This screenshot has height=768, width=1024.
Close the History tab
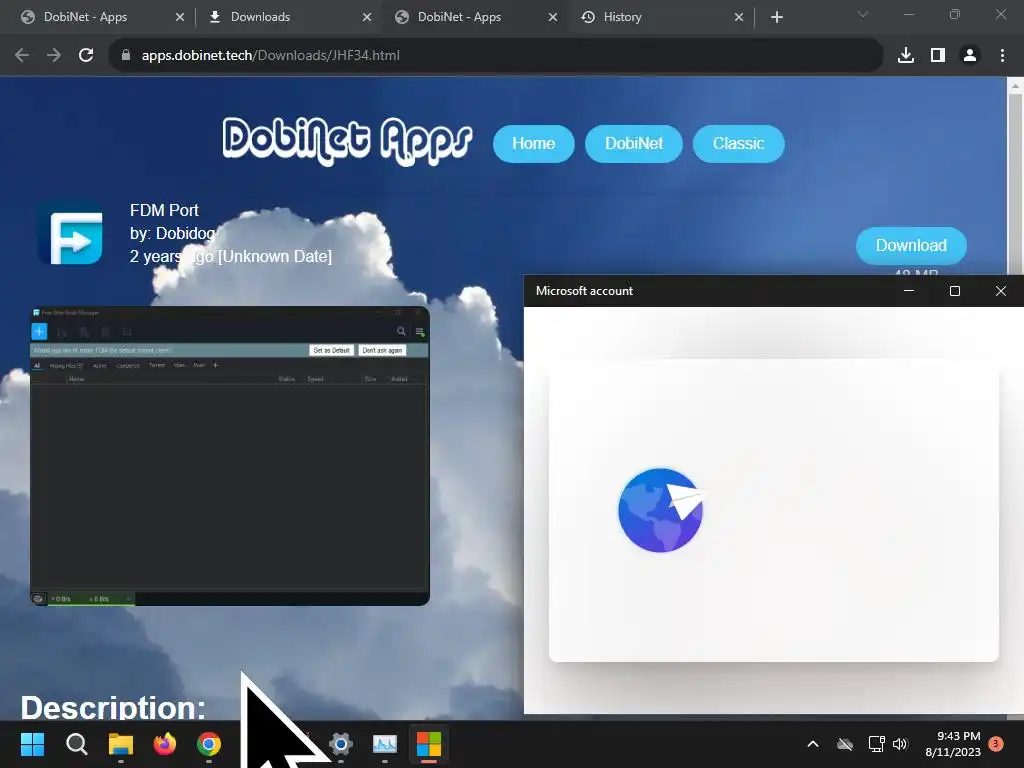pos(739,17)
